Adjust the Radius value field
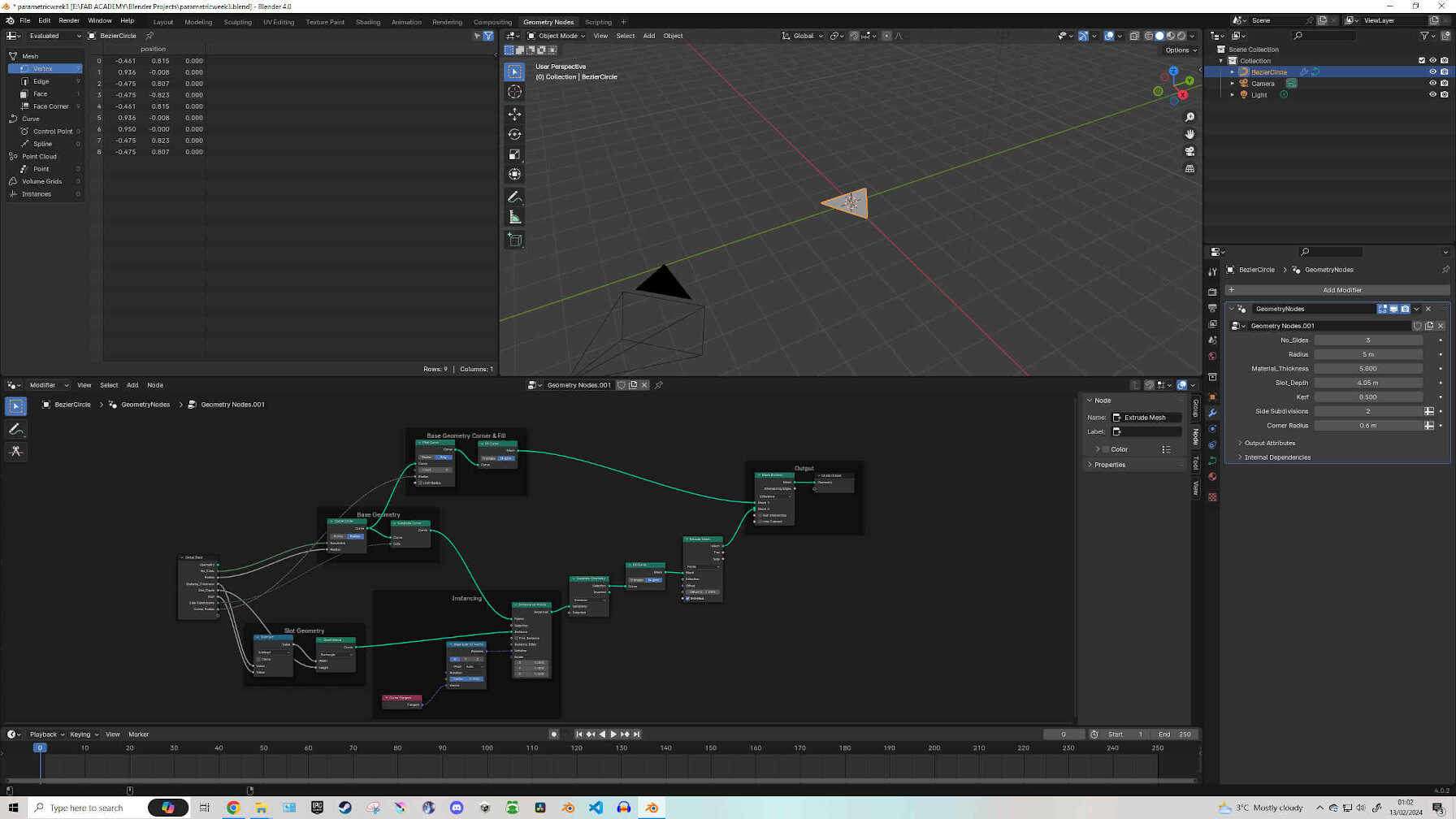Screen dimensions: 1456x819 click(x=1368, y=354)
